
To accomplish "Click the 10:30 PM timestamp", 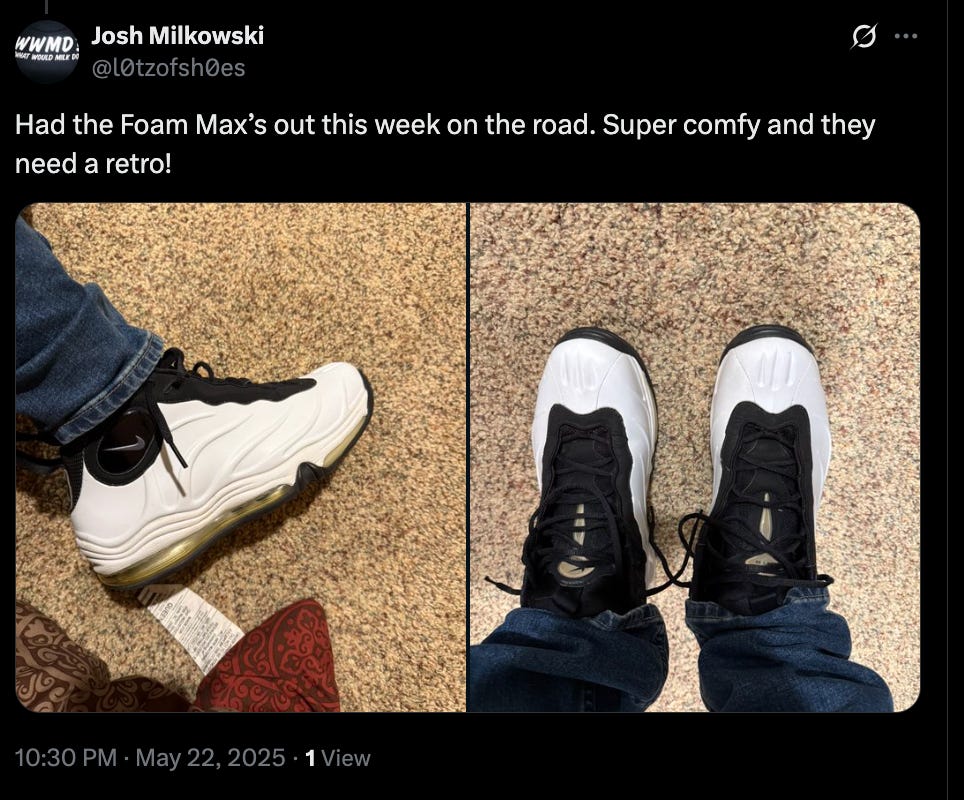I will pyautogui.click(x=65, y=758).
